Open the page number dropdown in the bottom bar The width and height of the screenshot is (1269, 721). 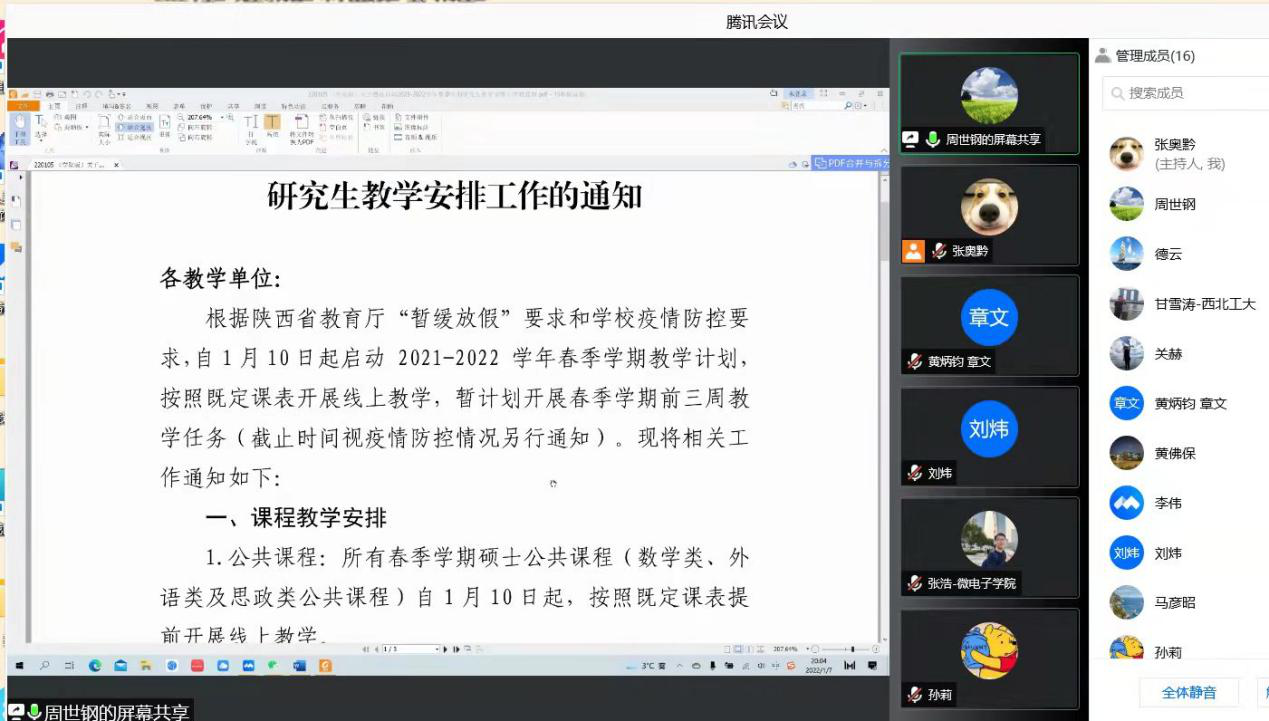coord(437,649)
